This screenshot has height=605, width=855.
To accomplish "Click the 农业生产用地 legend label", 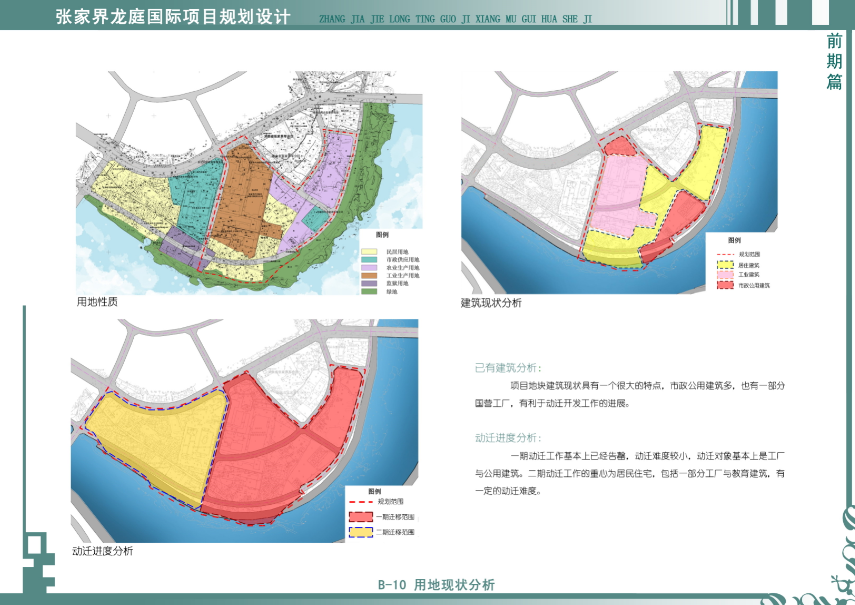I will (x=403, y=268).
